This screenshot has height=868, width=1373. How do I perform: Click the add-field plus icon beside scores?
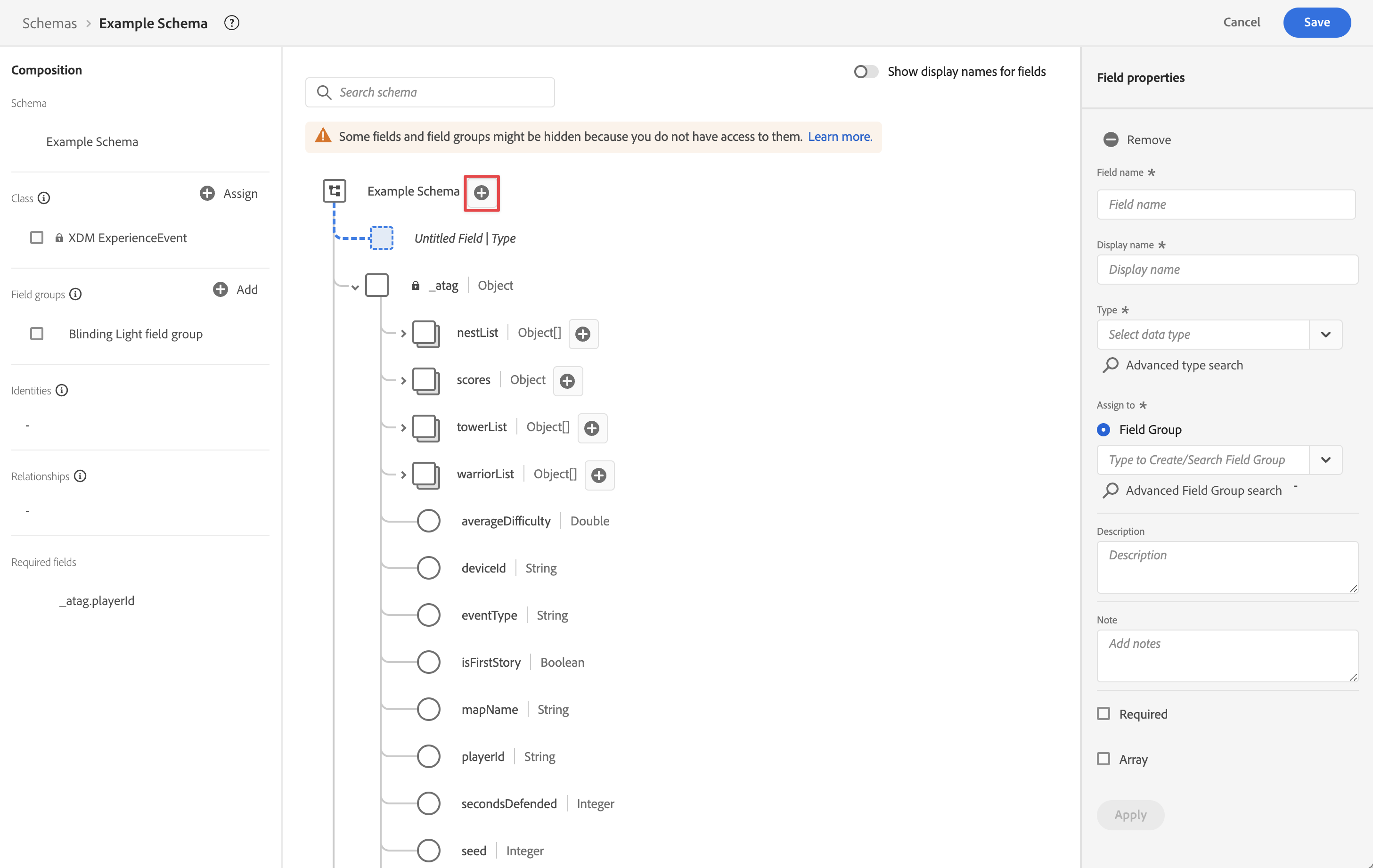point(567,381)
